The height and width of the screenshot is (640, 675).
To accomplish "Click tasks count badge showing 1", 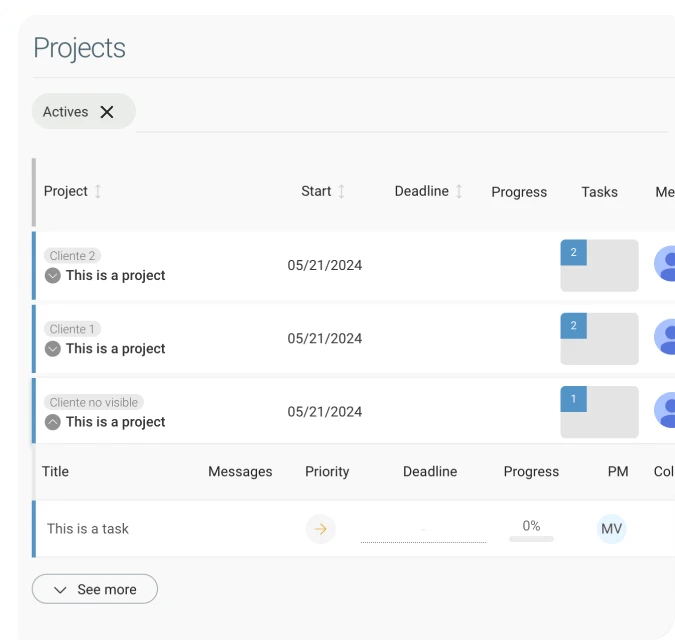I will [x=573, y=399].
